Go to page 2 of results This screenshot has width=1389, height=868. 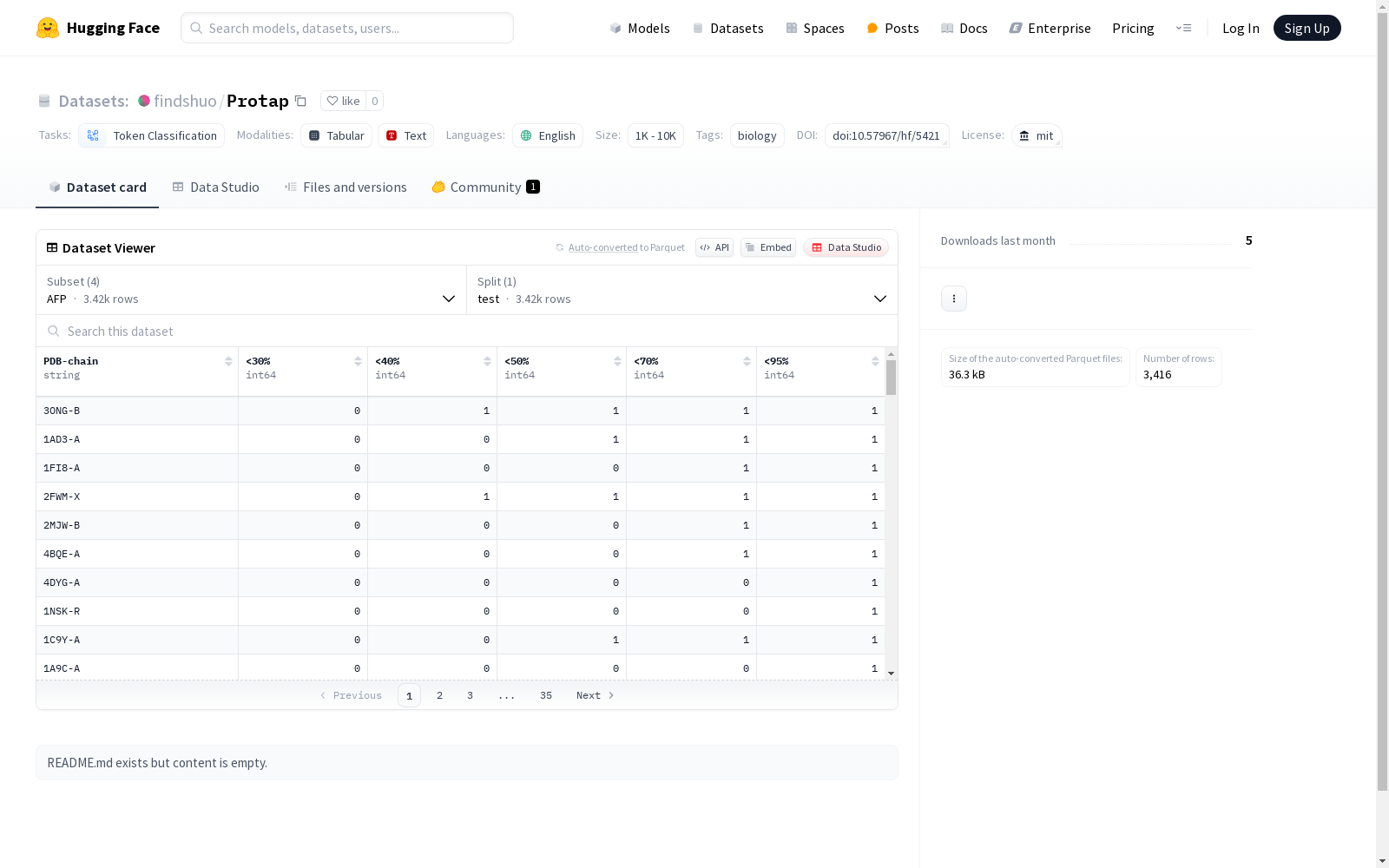tap(440, 695)
